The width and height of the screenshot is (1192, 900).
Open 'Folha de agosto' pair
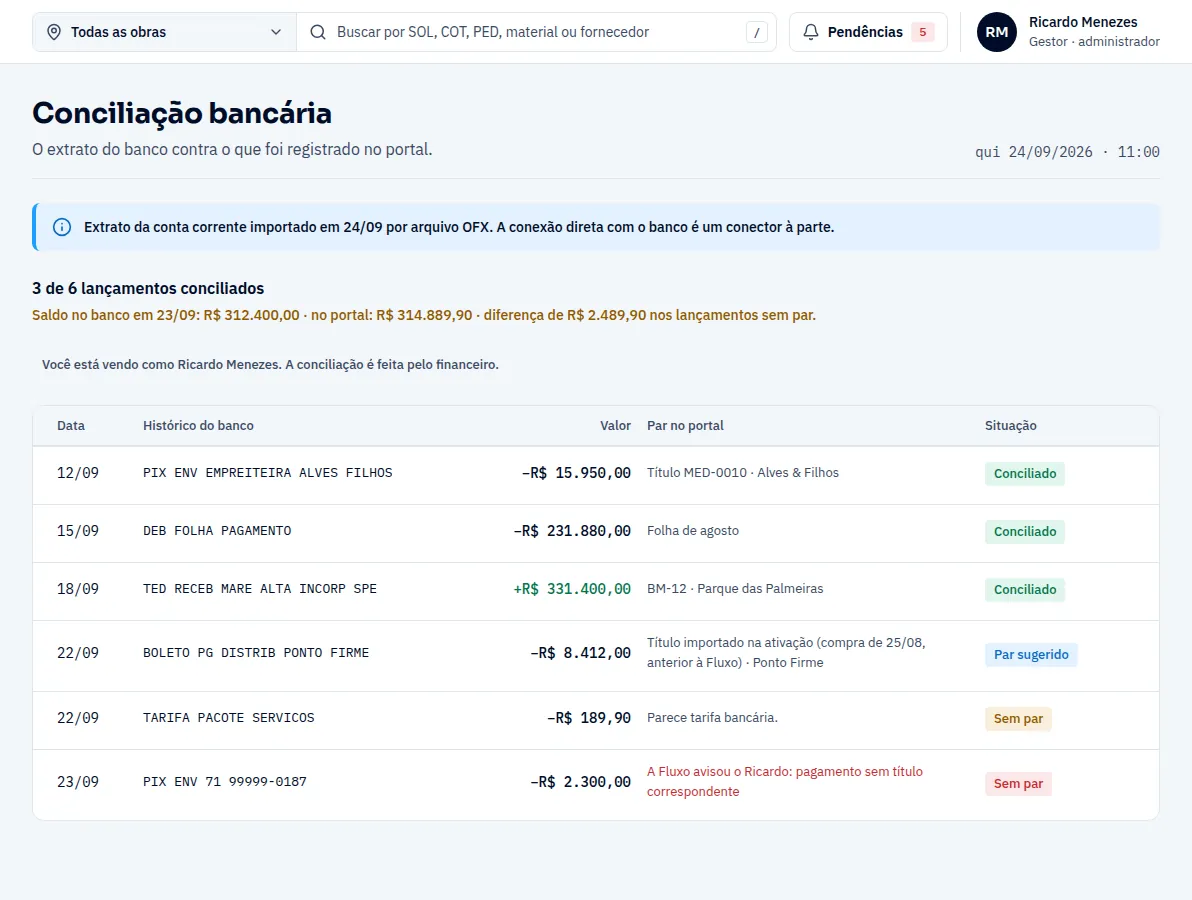tap(693, 531)
